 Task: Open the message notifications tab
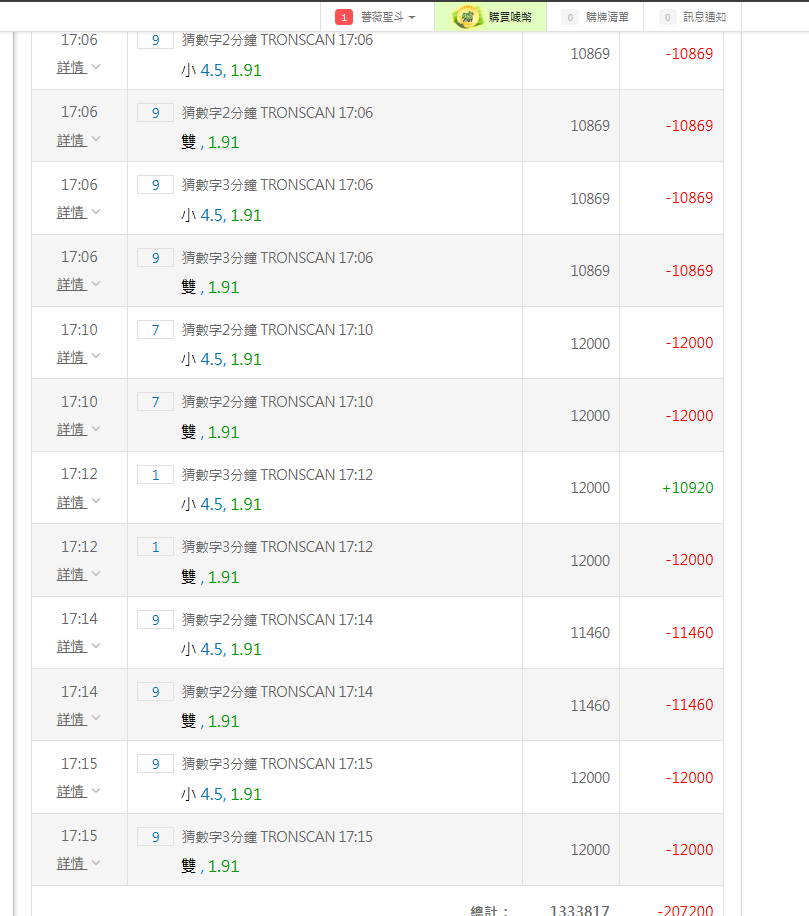tap(693, 17)
